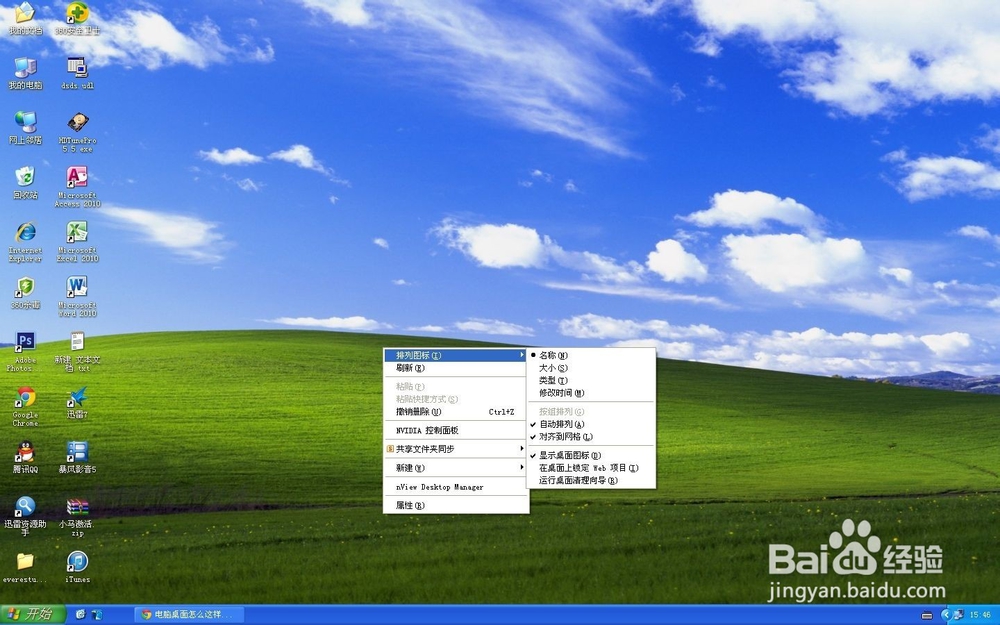Select the Microsoft Access 2010 shortcut

point(77,187)
